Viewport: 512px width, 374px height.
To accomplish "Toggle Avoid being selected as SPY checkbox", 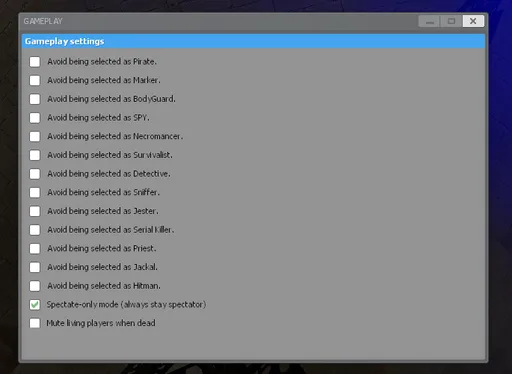I will pos(35,118).
